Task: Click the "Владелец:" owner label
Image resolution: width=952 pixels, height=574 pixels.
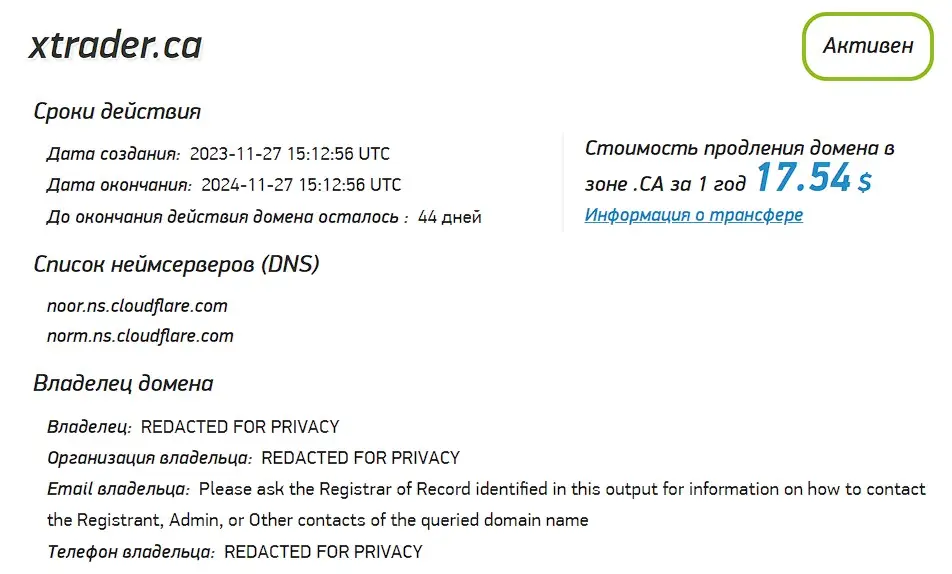Action: pyautogui.click(x=89, y=427)
